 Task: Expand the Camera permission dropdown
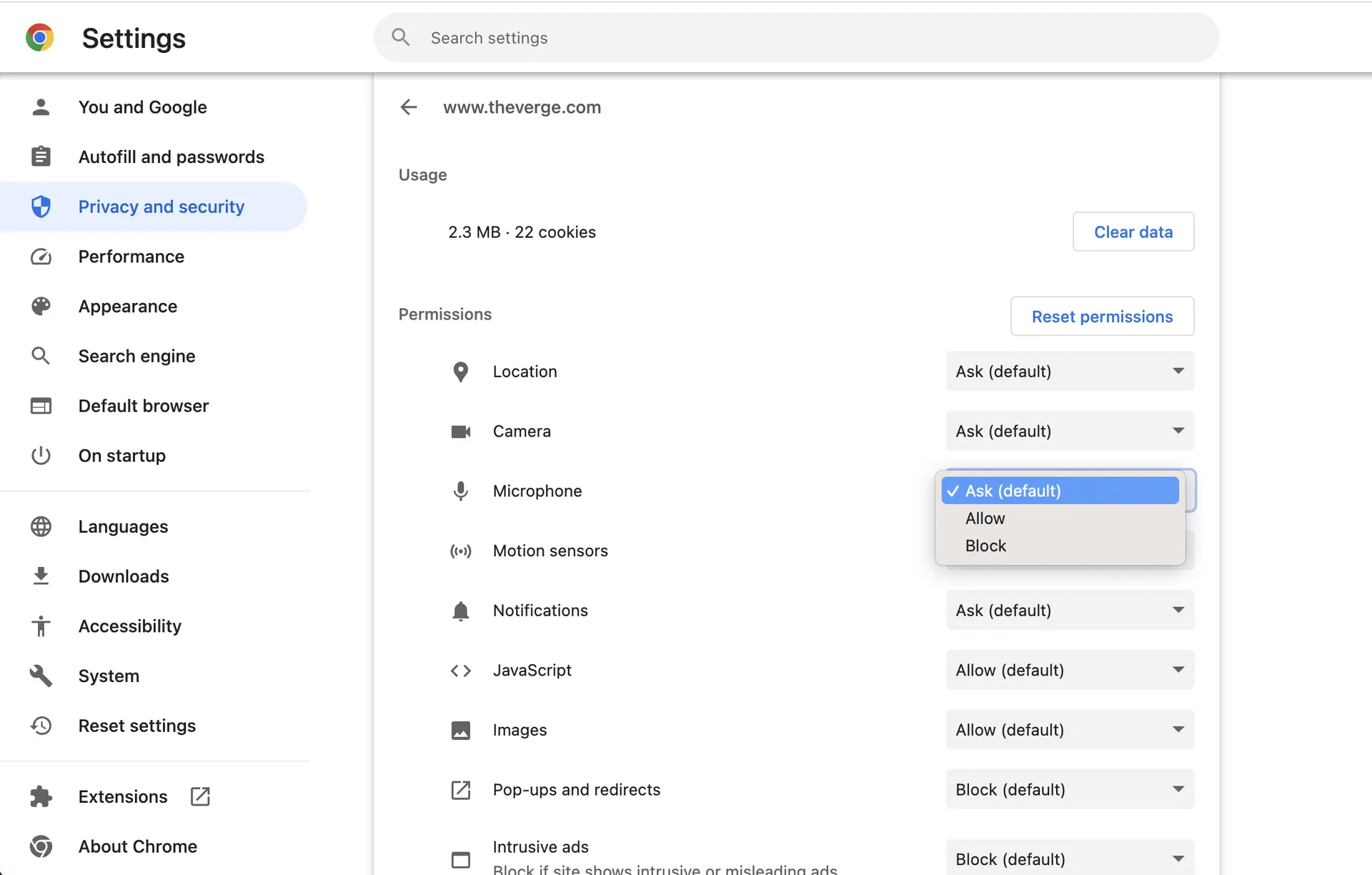point(1070,431)
